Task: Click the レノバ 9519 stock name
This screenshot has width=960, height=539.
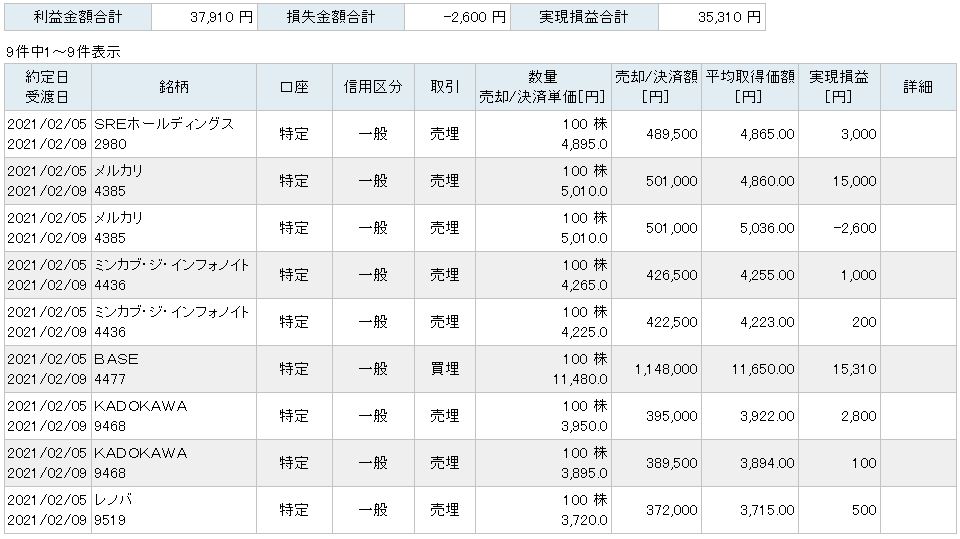Action: click(114, 510)
